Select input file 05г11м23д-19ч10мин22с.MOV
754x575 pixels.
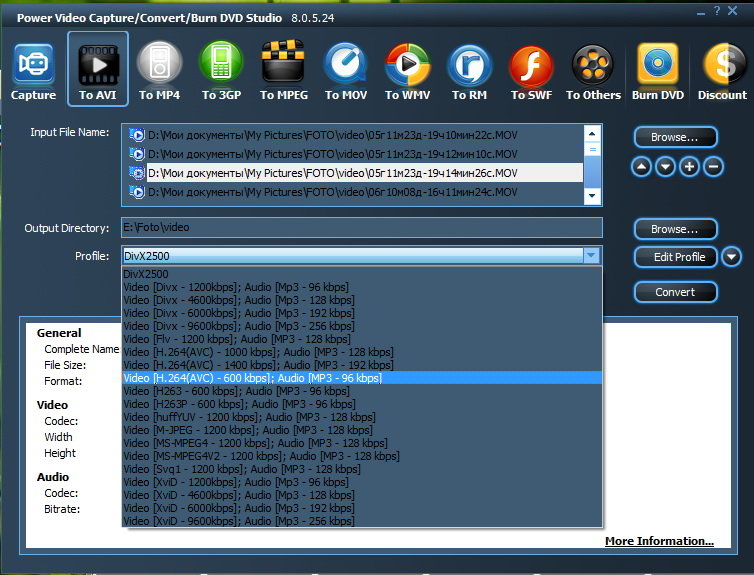point(355,135)
